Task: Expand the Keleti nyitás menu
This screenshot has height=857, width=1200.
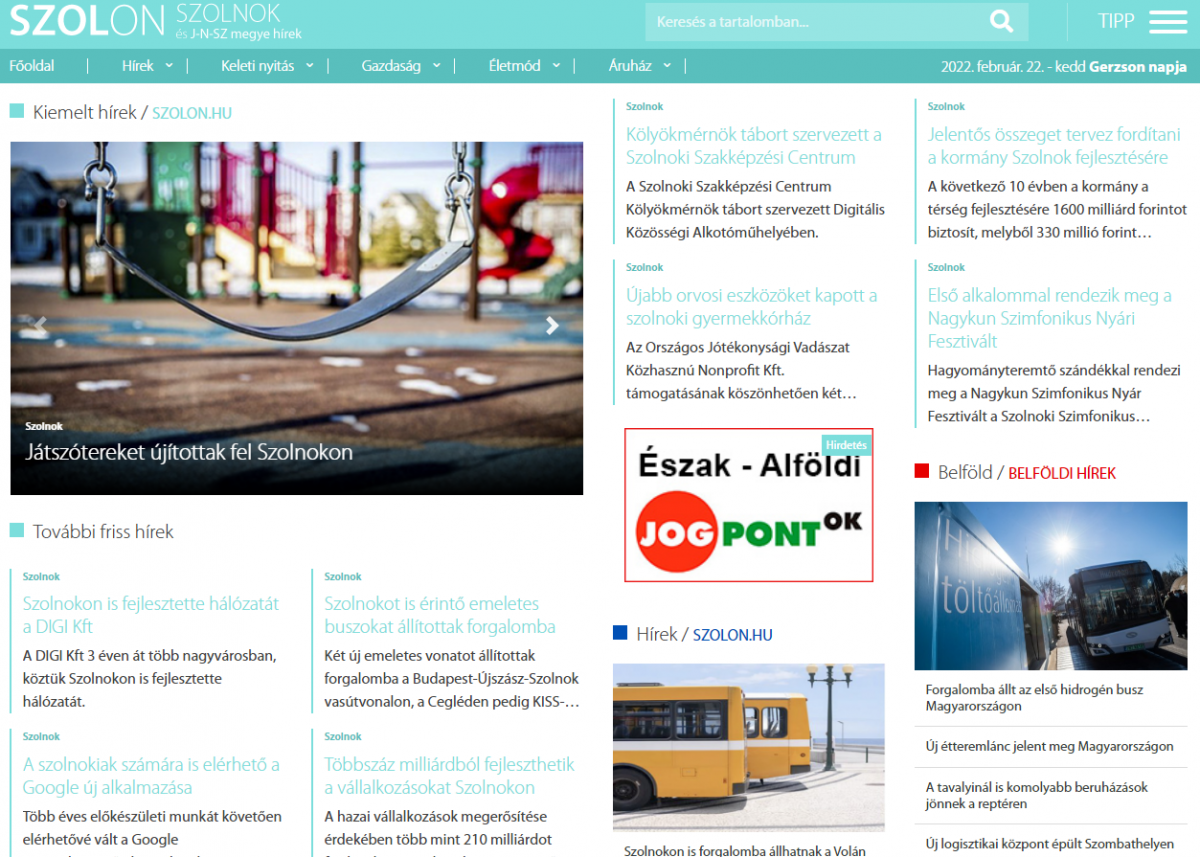Action: click(309, 65)
